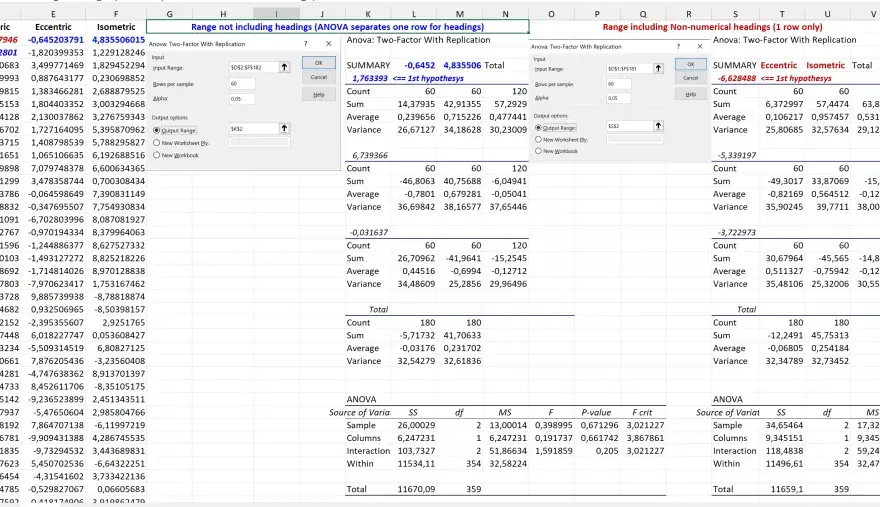
Task: Select column M header
Action: (460, 14)
